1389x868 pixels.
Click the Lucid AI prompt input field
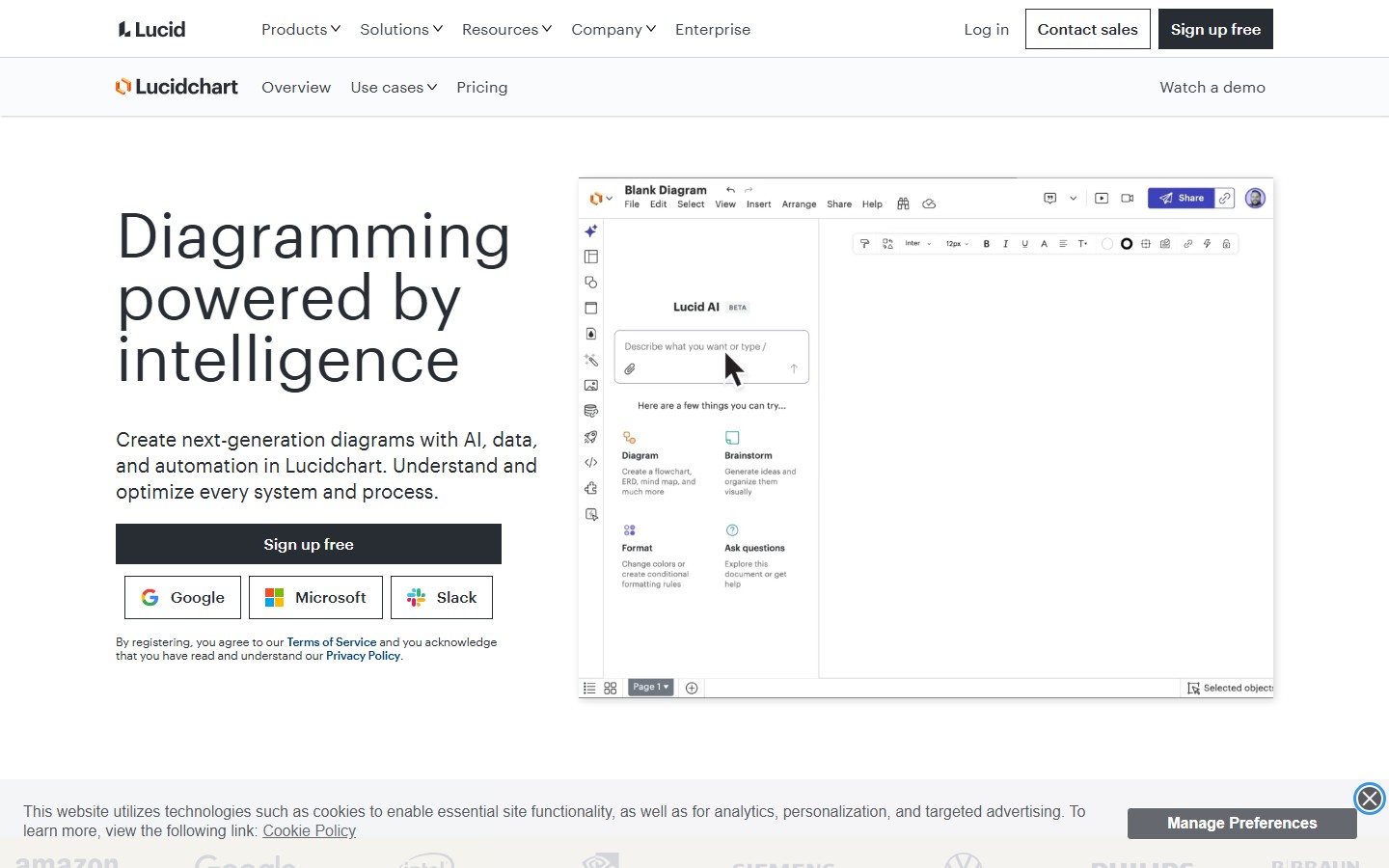712,356
